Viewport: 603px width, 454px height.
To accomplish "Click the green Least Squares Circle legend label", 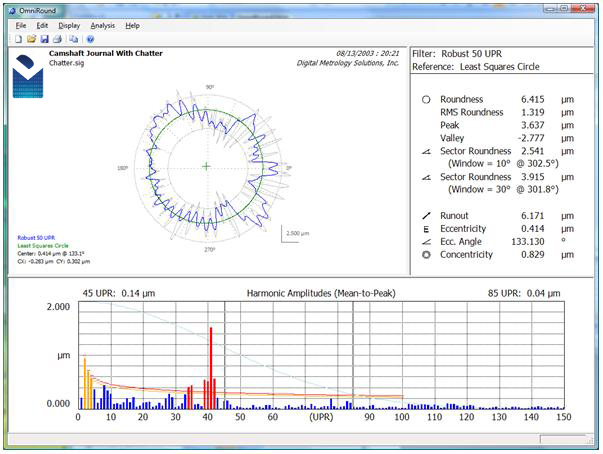I will coord(43,246).
